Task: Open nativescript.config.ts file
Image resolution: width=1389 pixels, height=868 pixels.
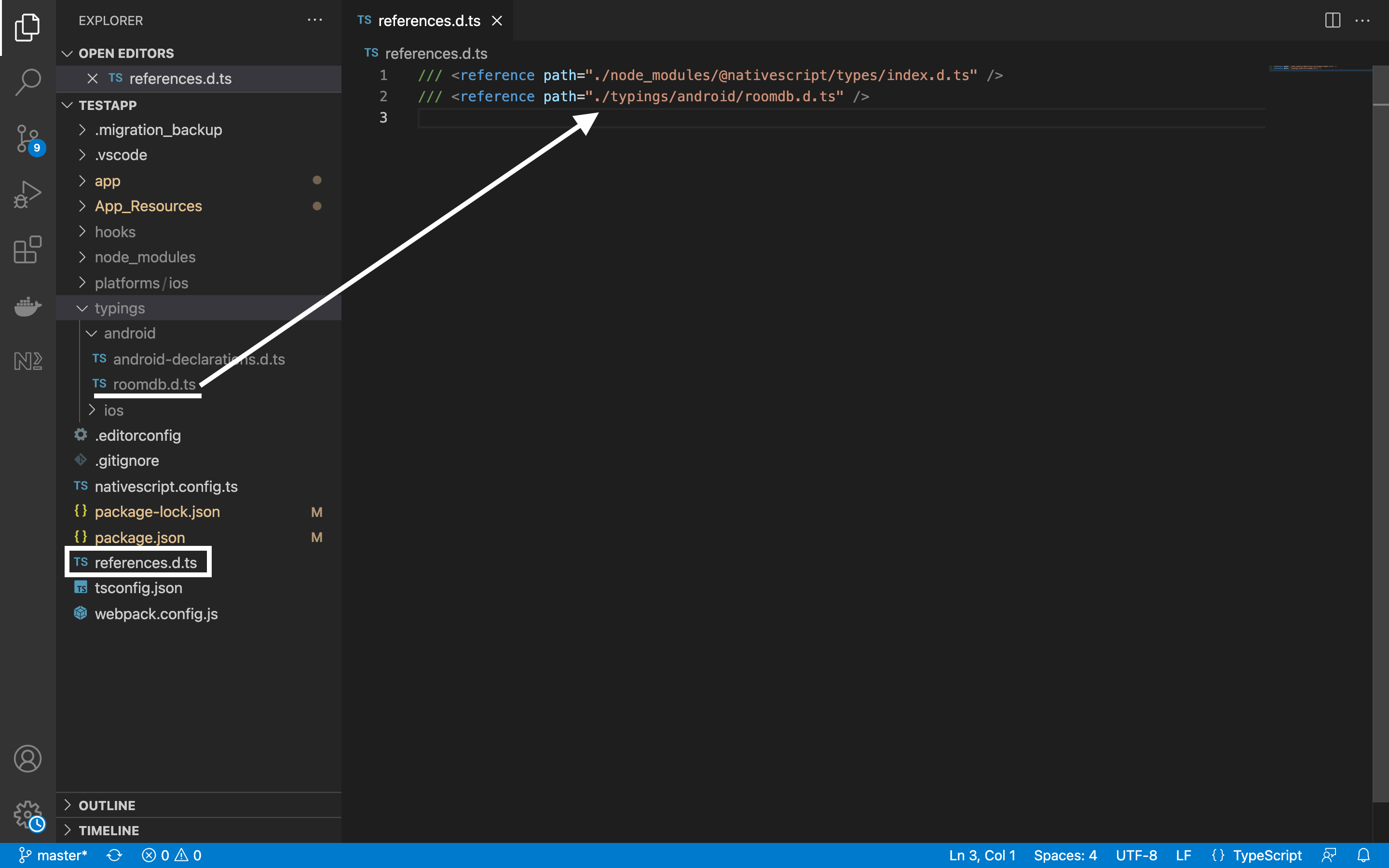Action: [x=199, y=487]
